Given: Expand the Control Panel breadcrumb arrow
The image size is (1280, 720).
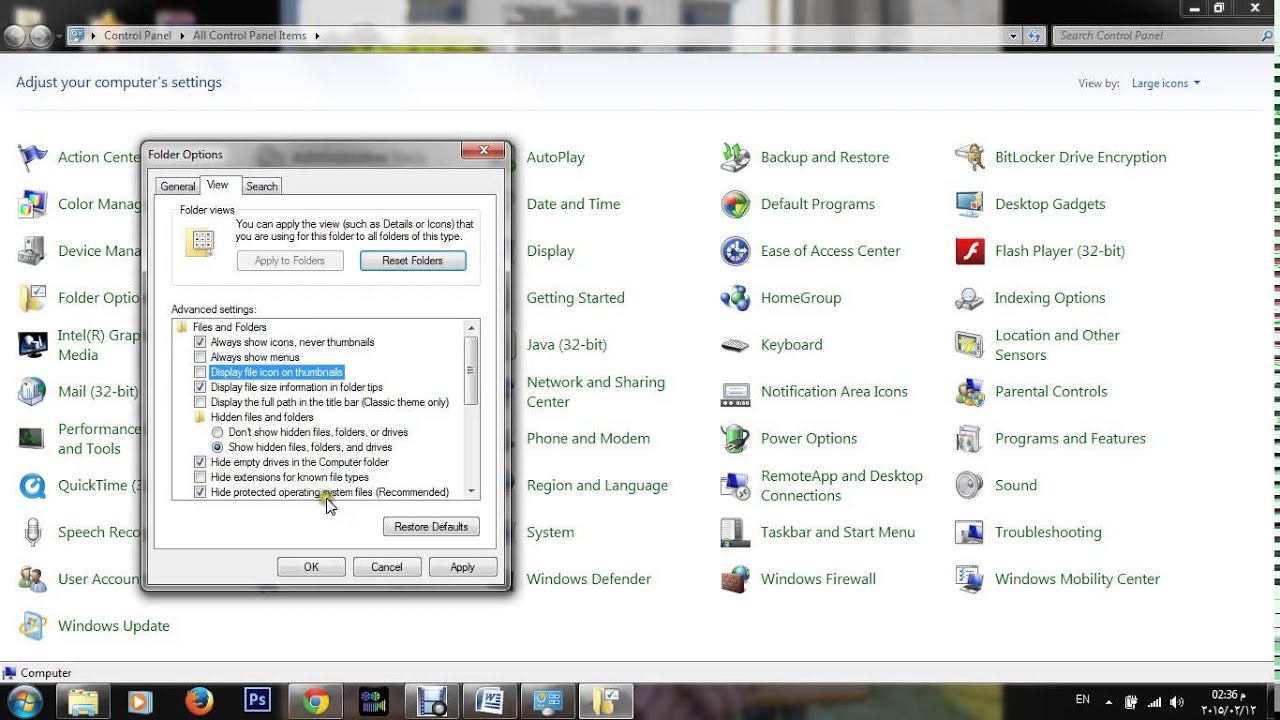Looking at the screenshot, I should coord(182,35).
